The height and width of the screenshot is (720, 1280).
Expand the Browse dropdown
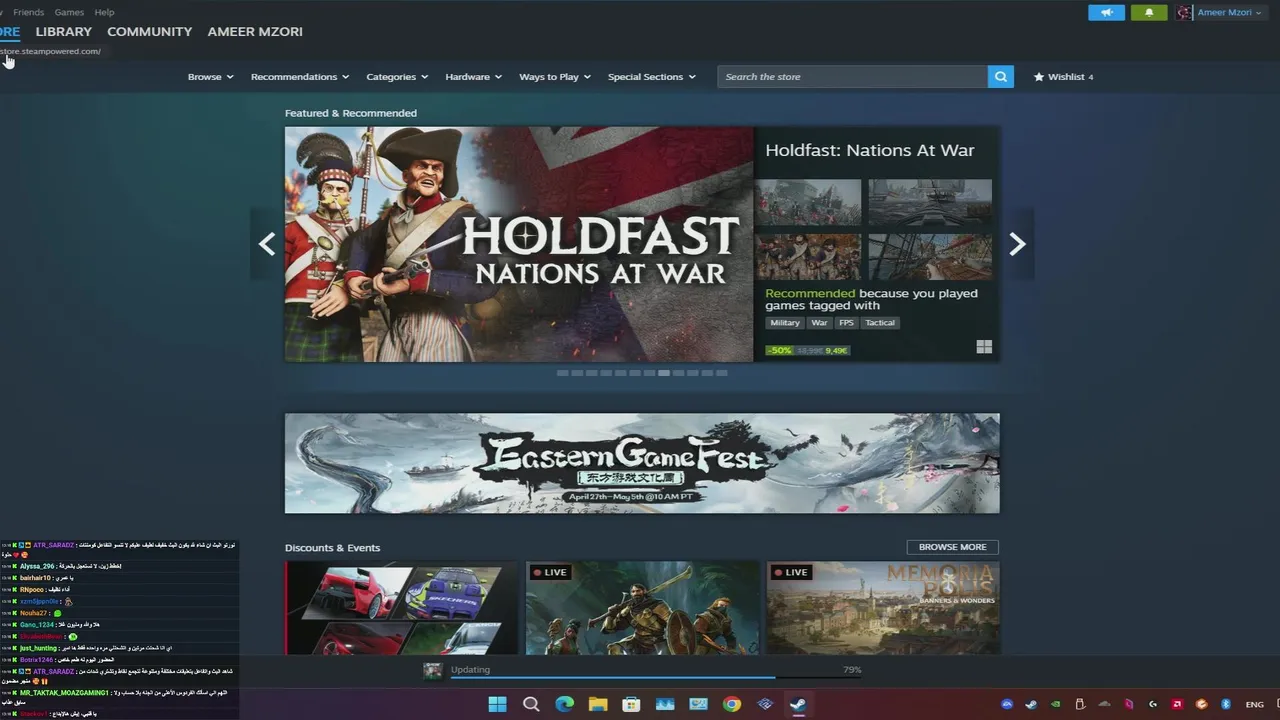click(x=210, y=77)
